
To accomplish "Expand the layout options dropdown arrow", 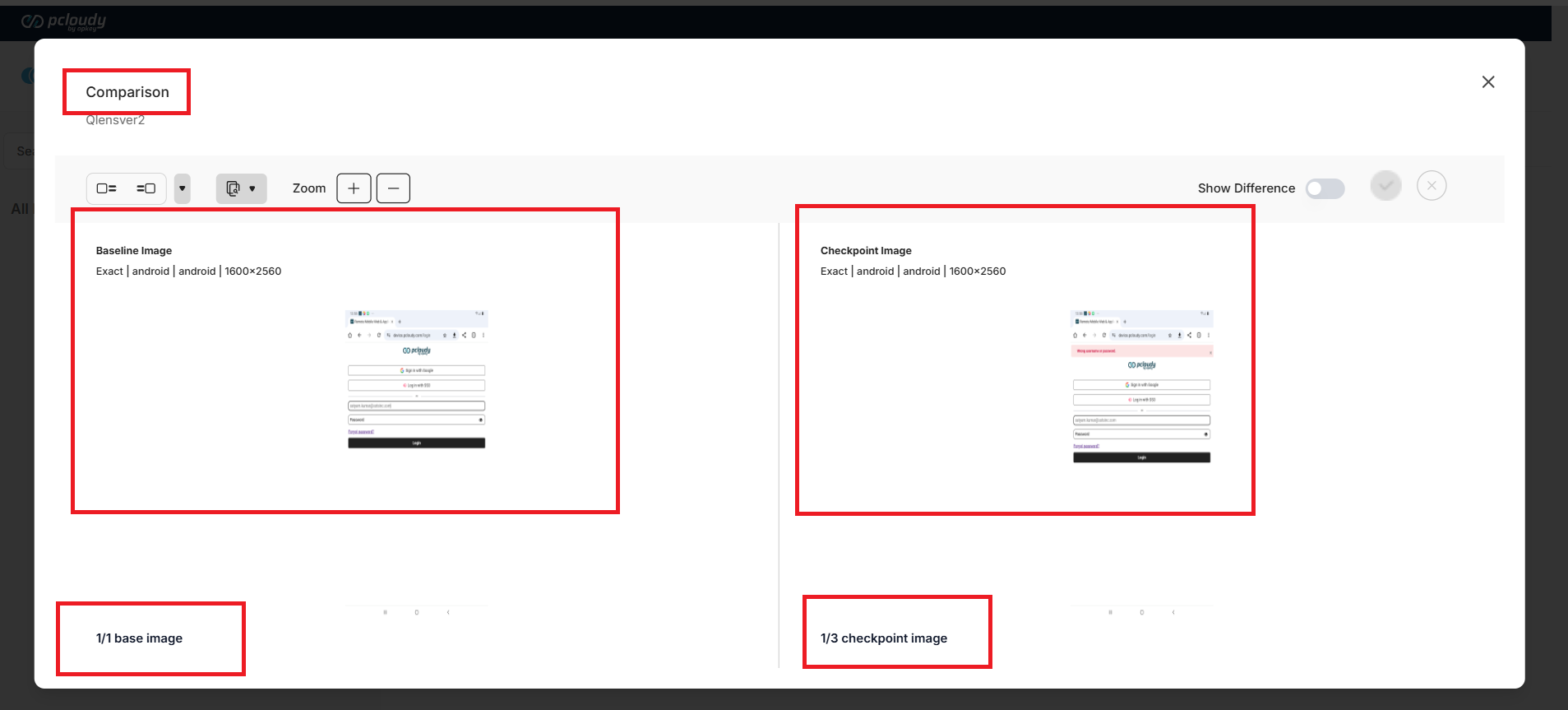I will tap(183, 188).
